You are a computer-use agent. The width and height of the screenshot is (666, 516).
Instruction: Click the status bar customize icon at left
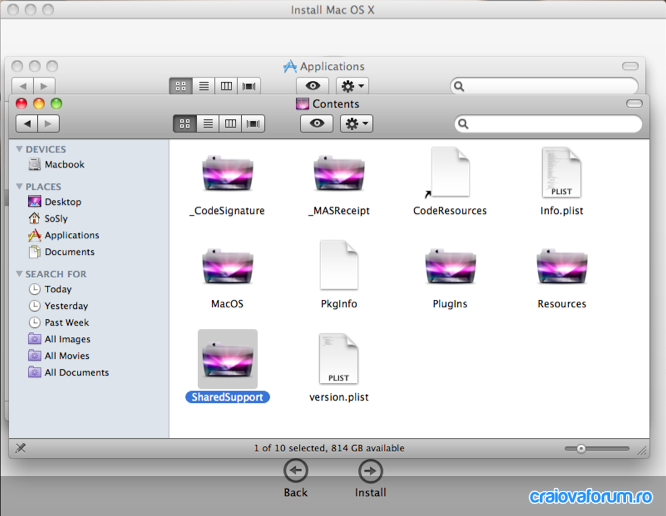(x=20, y=448)
